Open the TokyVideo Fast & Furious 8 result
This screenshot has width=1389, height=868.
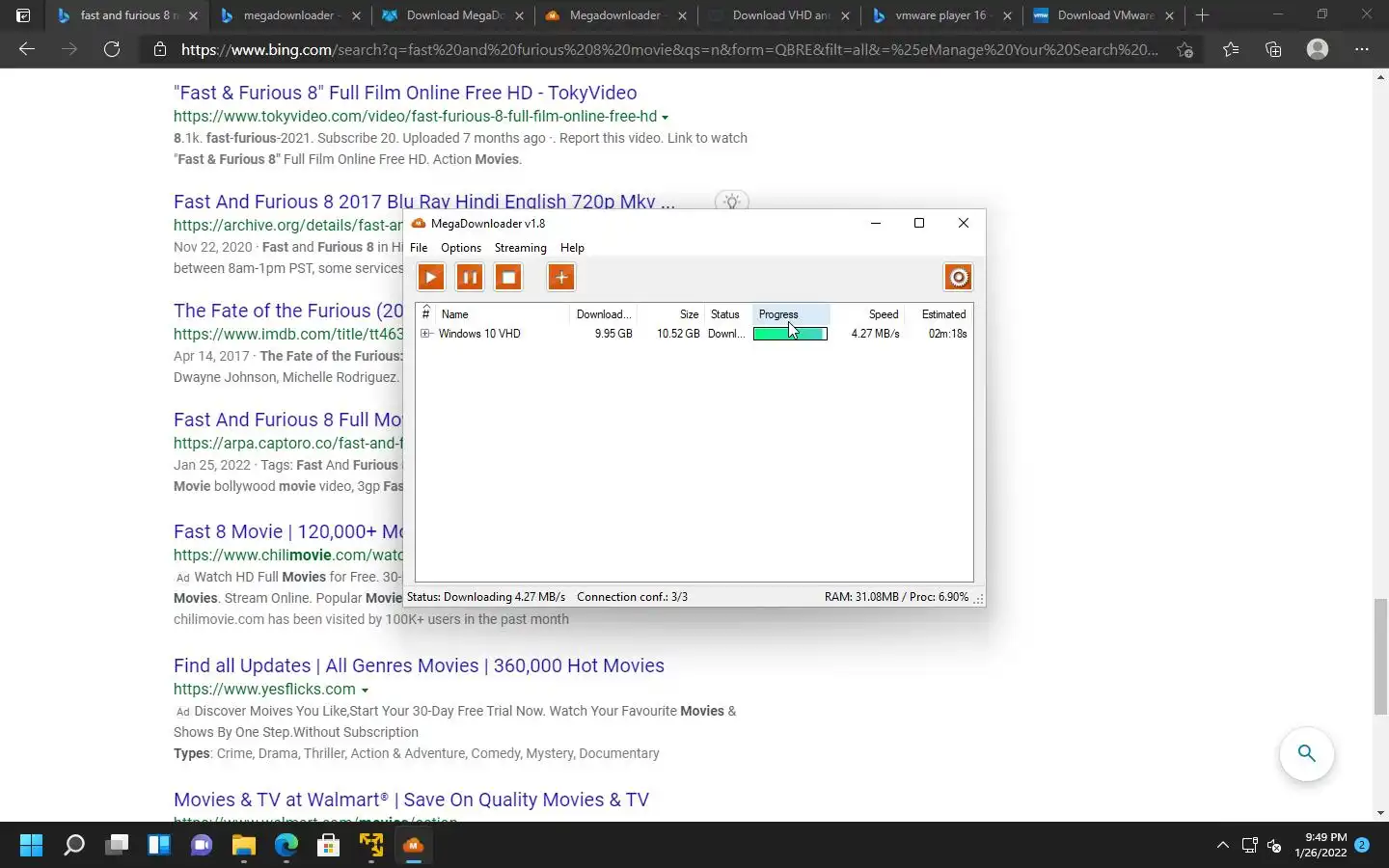coord(405,93)
